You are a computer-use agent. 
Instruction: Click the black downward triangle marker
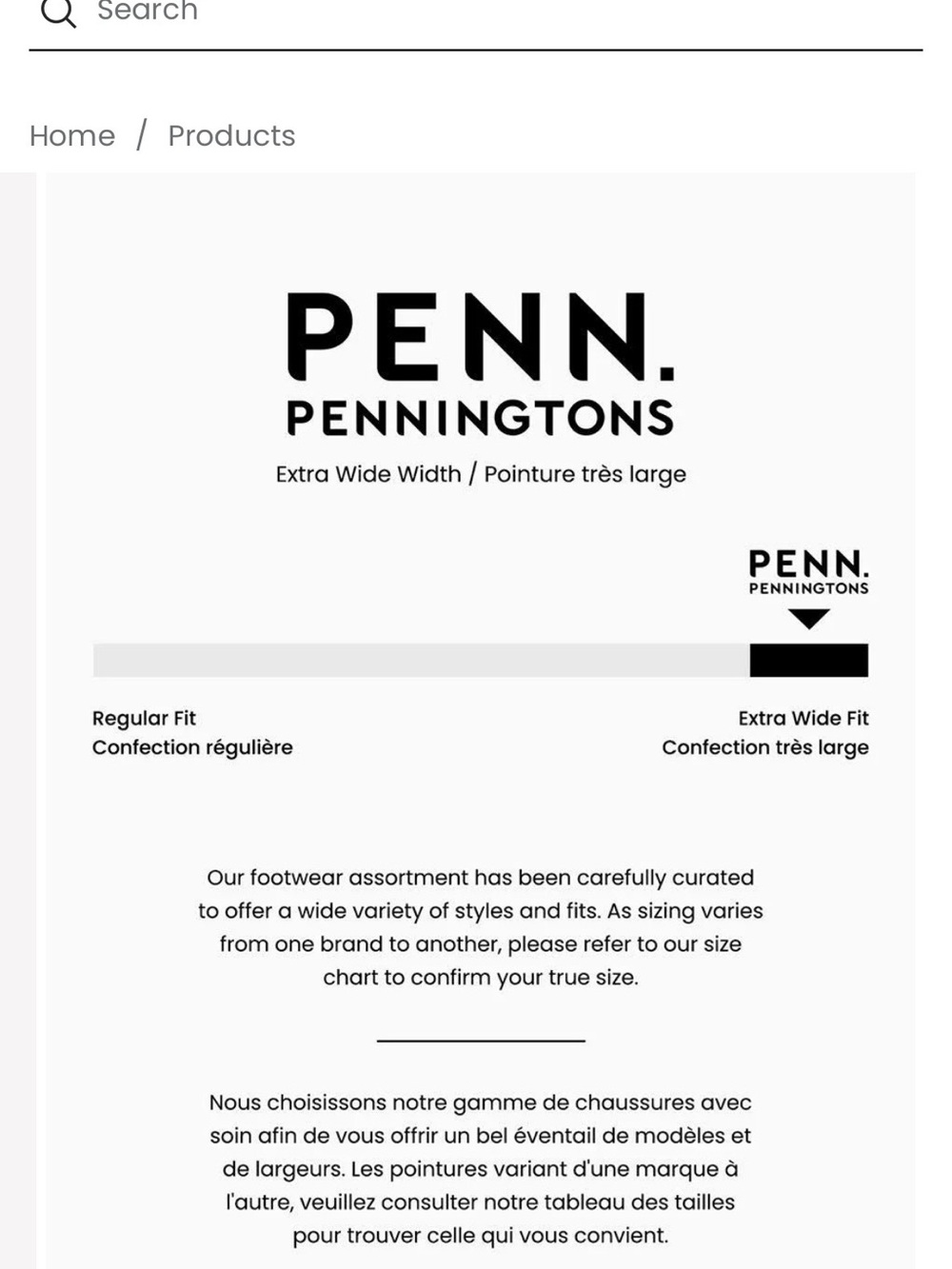(x=809, y=619)
